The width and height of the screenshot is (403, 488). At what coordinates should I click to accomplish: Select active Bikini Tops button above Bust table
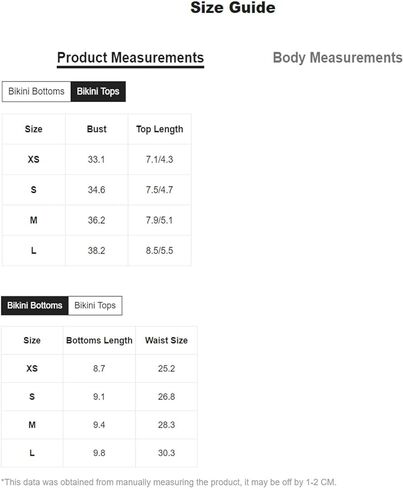click(x=98, y=91)
